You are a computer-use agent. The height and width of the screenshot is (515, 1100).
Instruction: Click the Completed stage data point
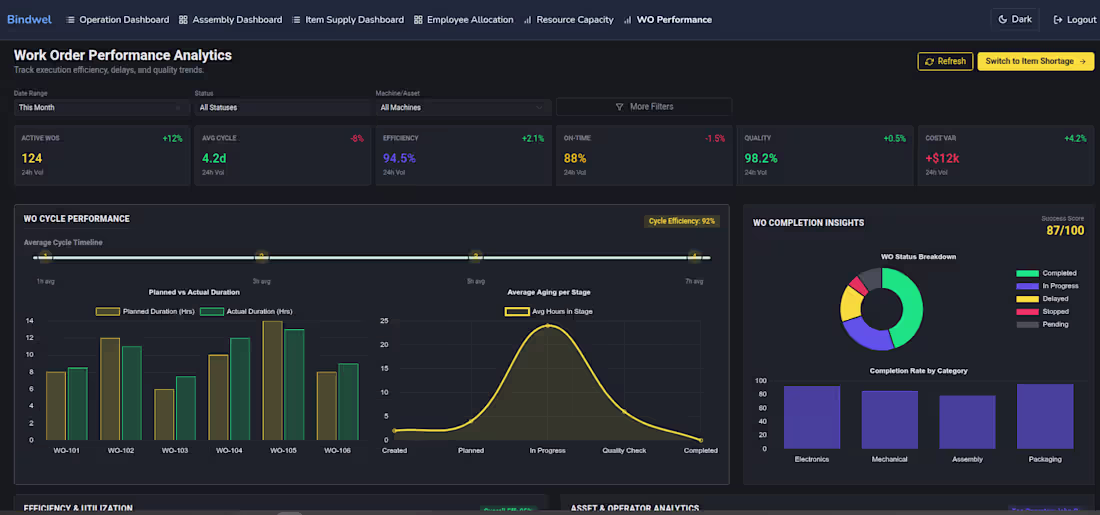701,440
